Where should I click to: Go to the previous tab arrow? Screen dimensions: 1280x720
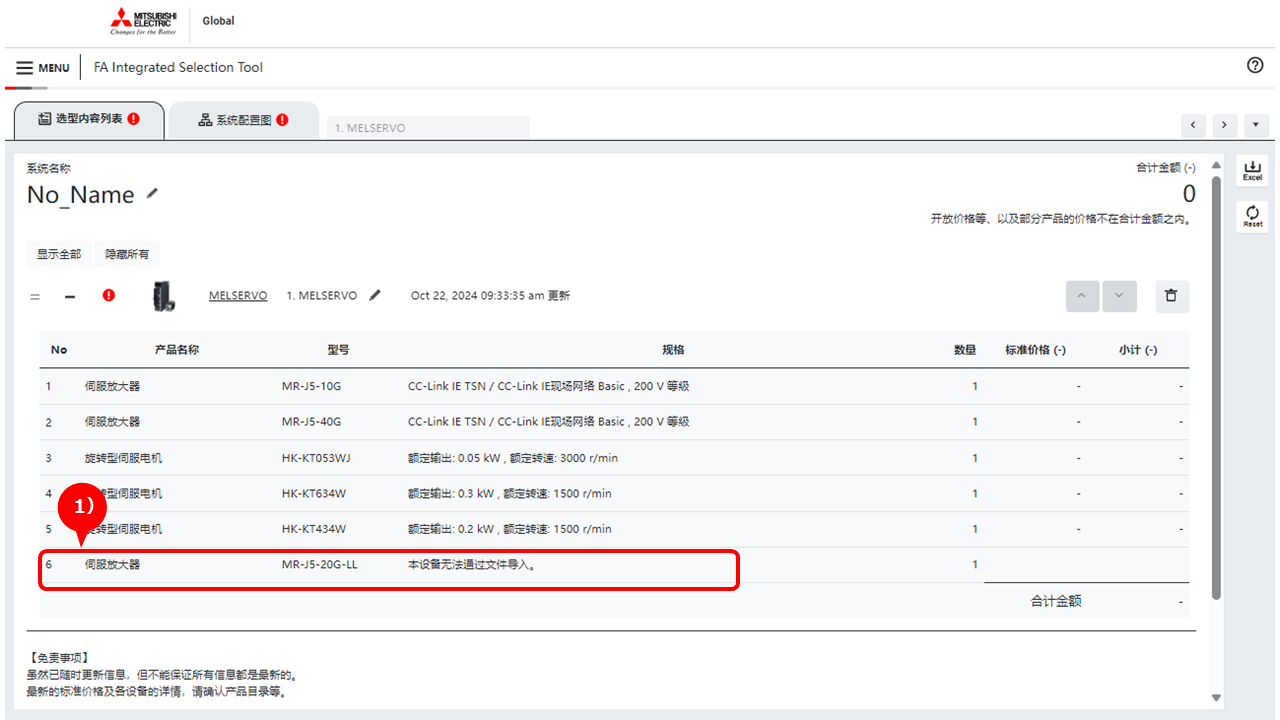click(1193, 125)
